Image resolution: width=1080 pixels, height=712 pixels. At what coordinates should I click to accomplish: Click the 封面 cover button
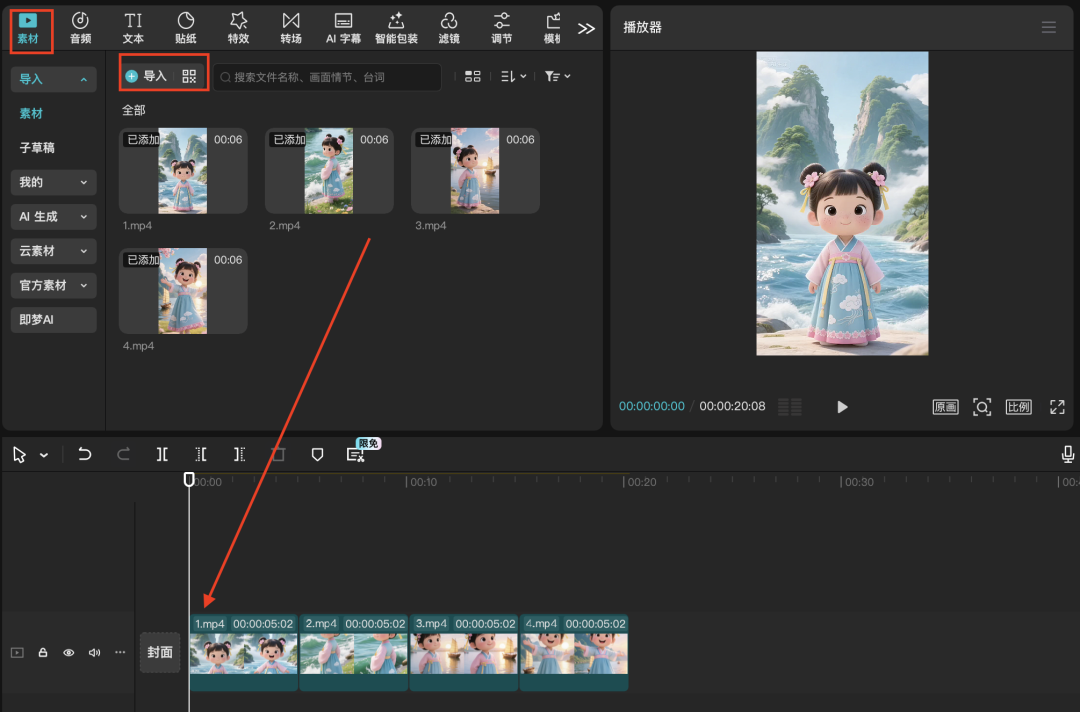(160, 653)
